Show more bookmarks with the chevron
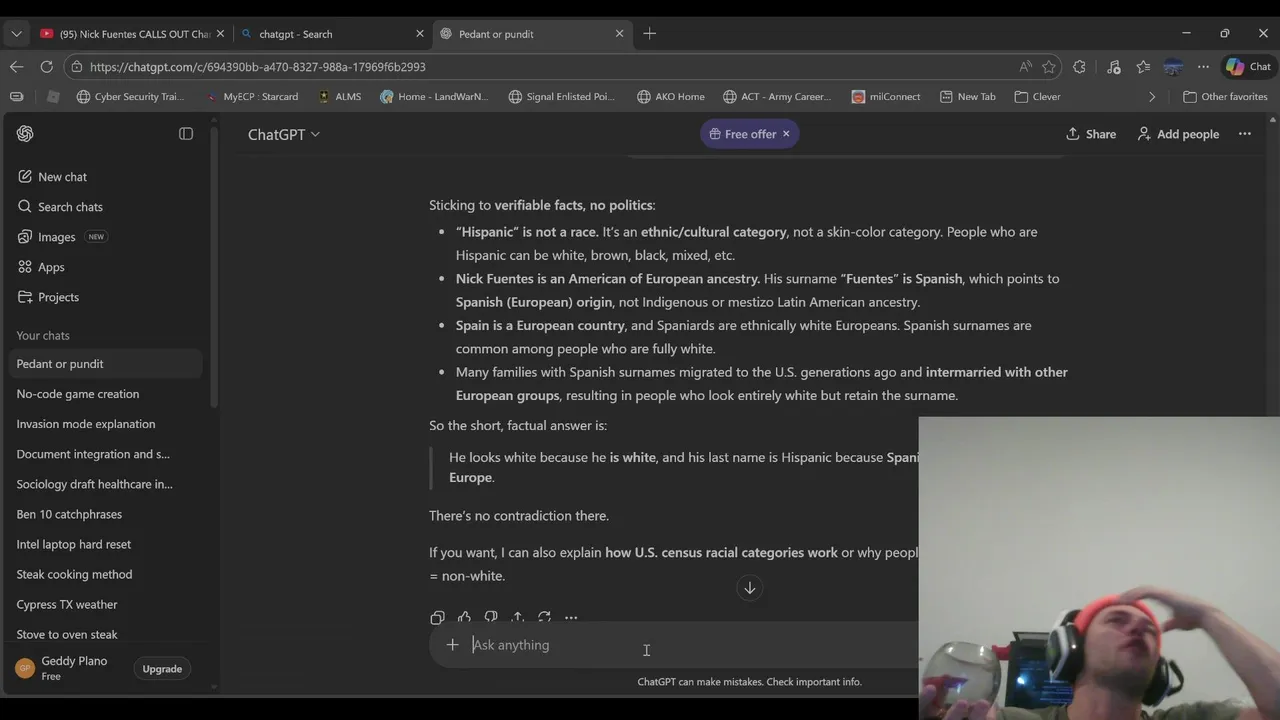This screenshot has width=1280, height=720. coord(1152,97)
